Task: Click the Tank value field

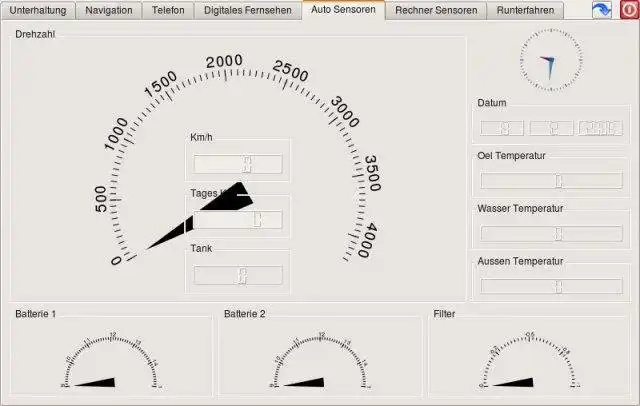Action: pyautogui.click(x=238, y=275)
